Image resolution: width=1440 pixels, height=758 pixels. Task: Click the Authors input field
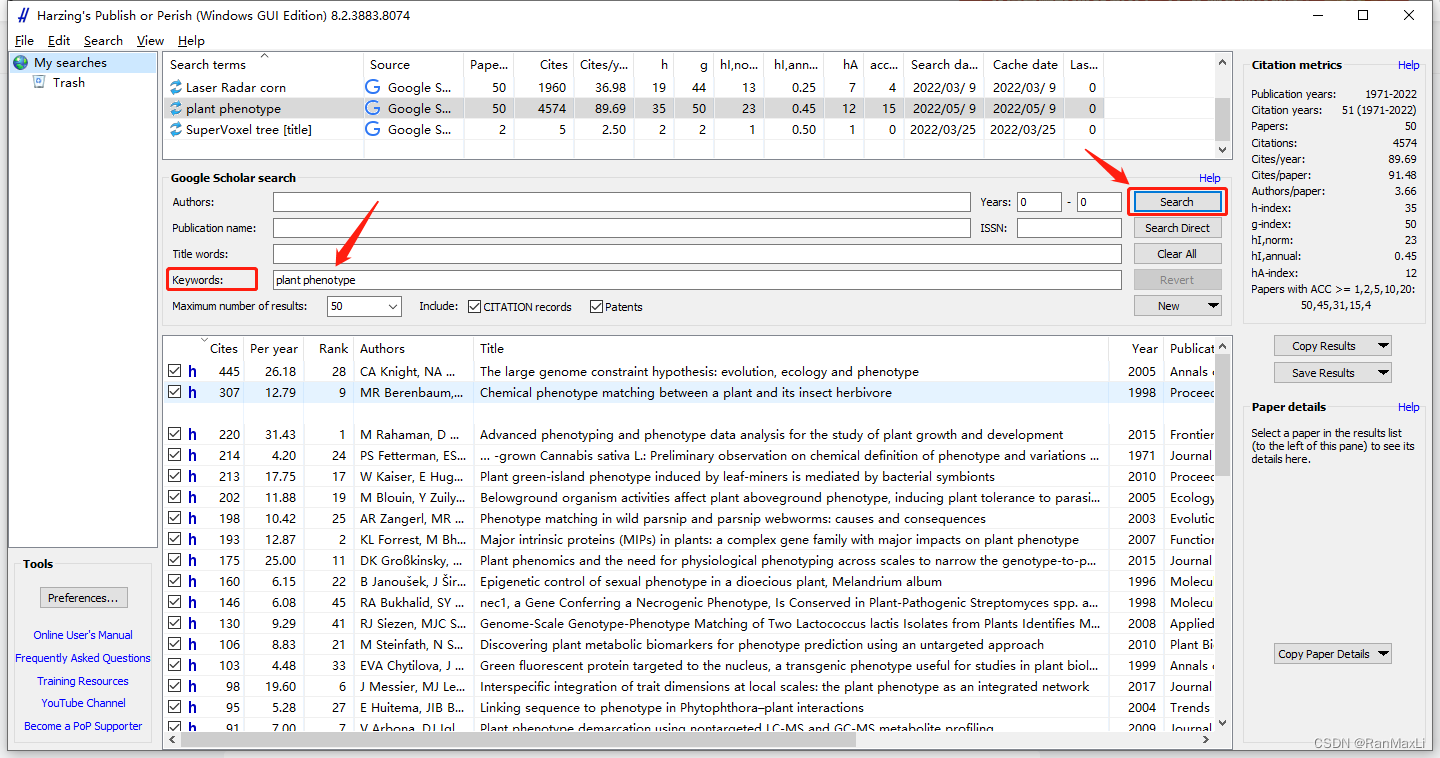(621, 202)
